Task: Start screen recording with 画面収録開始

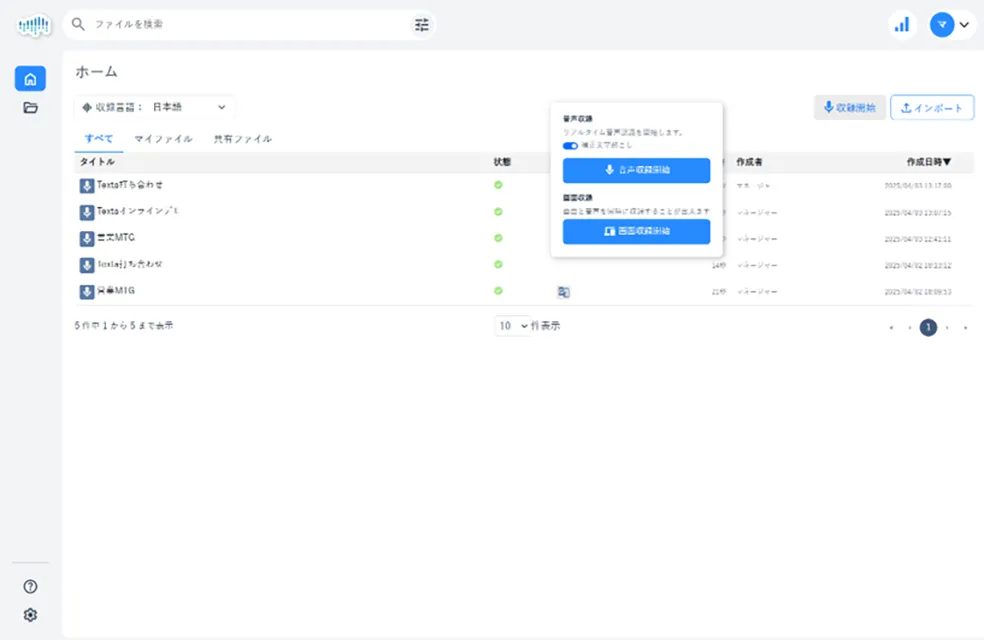Action: (636, 232)
